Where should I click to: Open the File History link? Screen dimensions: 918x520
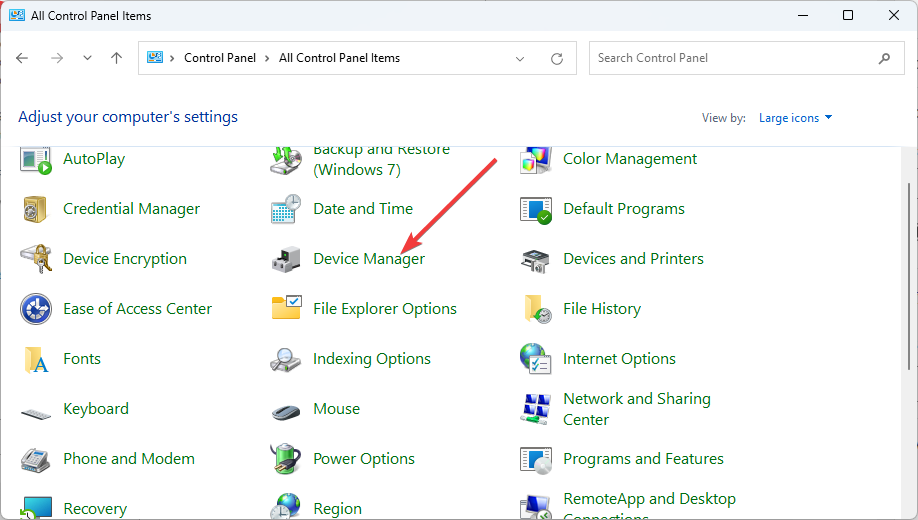pyautogui.click(x=602, y=309)
